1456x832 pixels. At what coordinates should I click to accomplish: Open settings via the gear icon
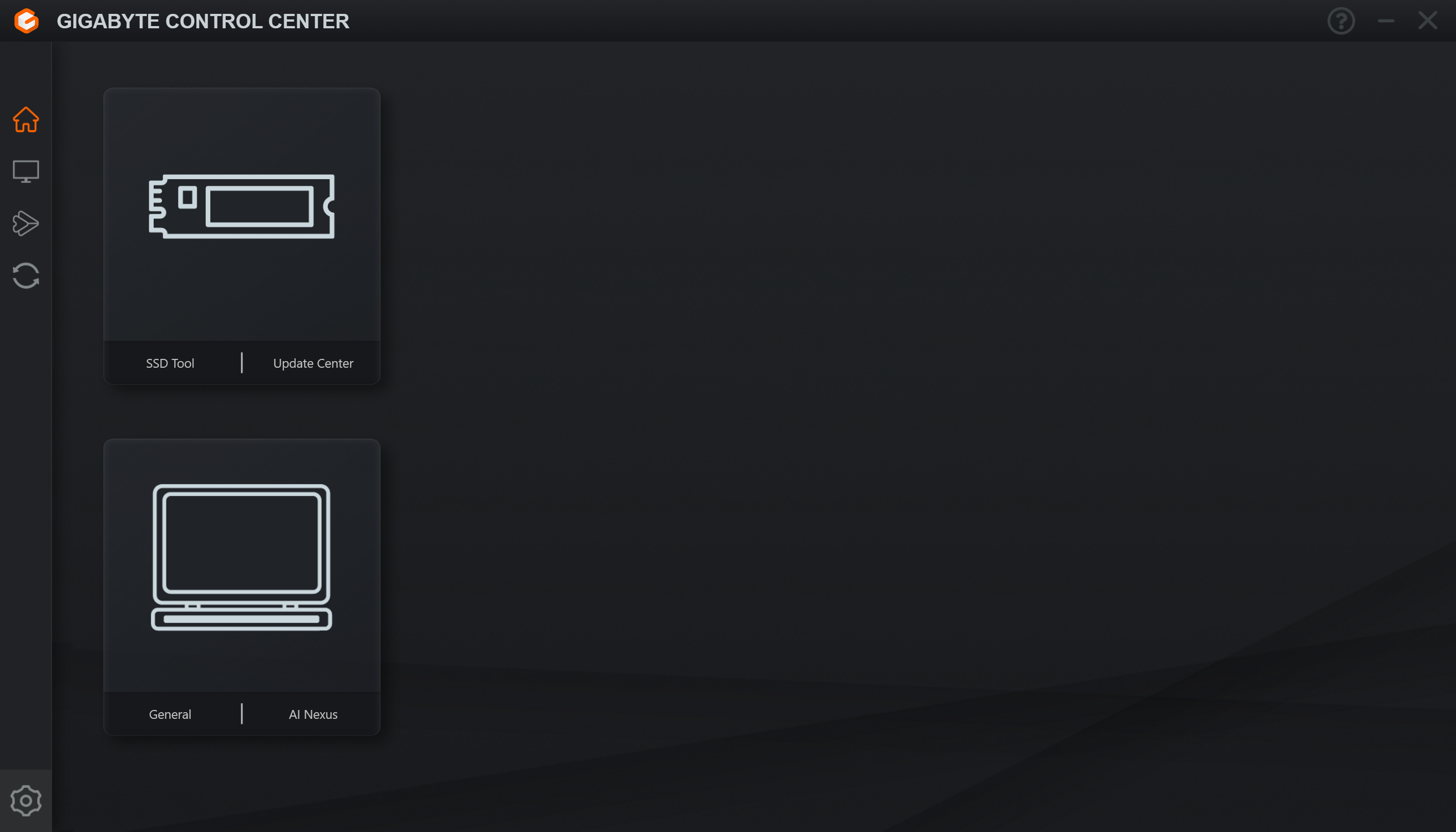[x=26, y=800]
